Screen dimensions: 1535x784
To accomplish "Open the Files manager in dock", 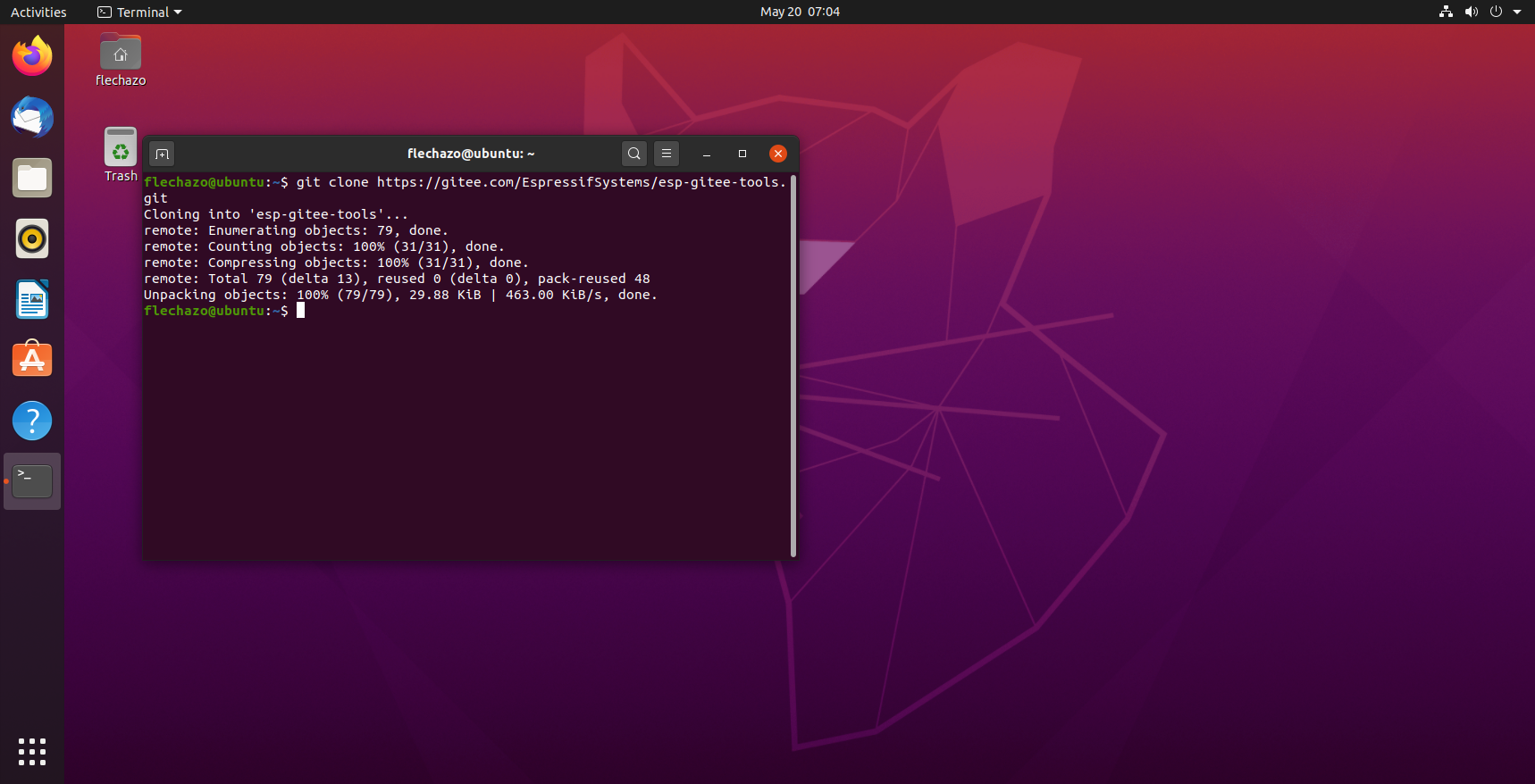I will click(x=32, y=178).
